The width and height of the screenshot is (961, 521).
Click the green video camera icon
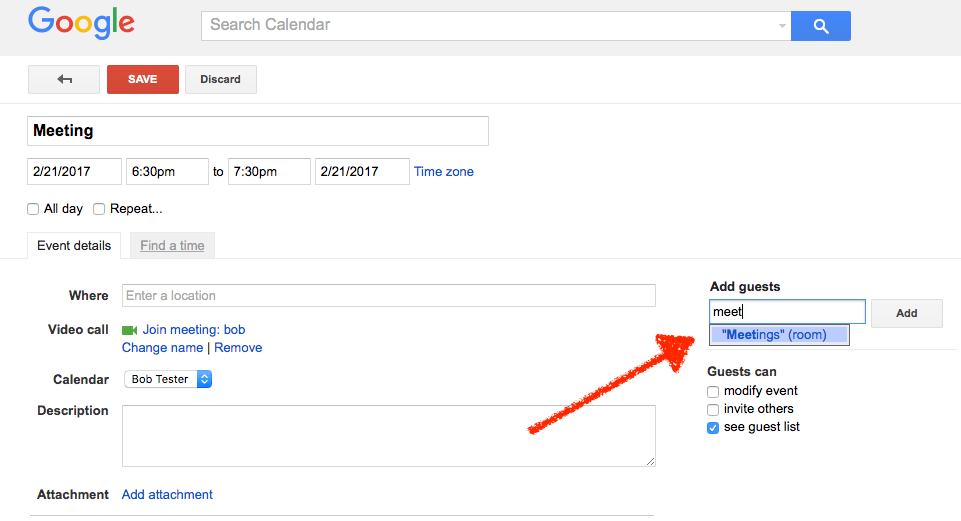(129, 330)
